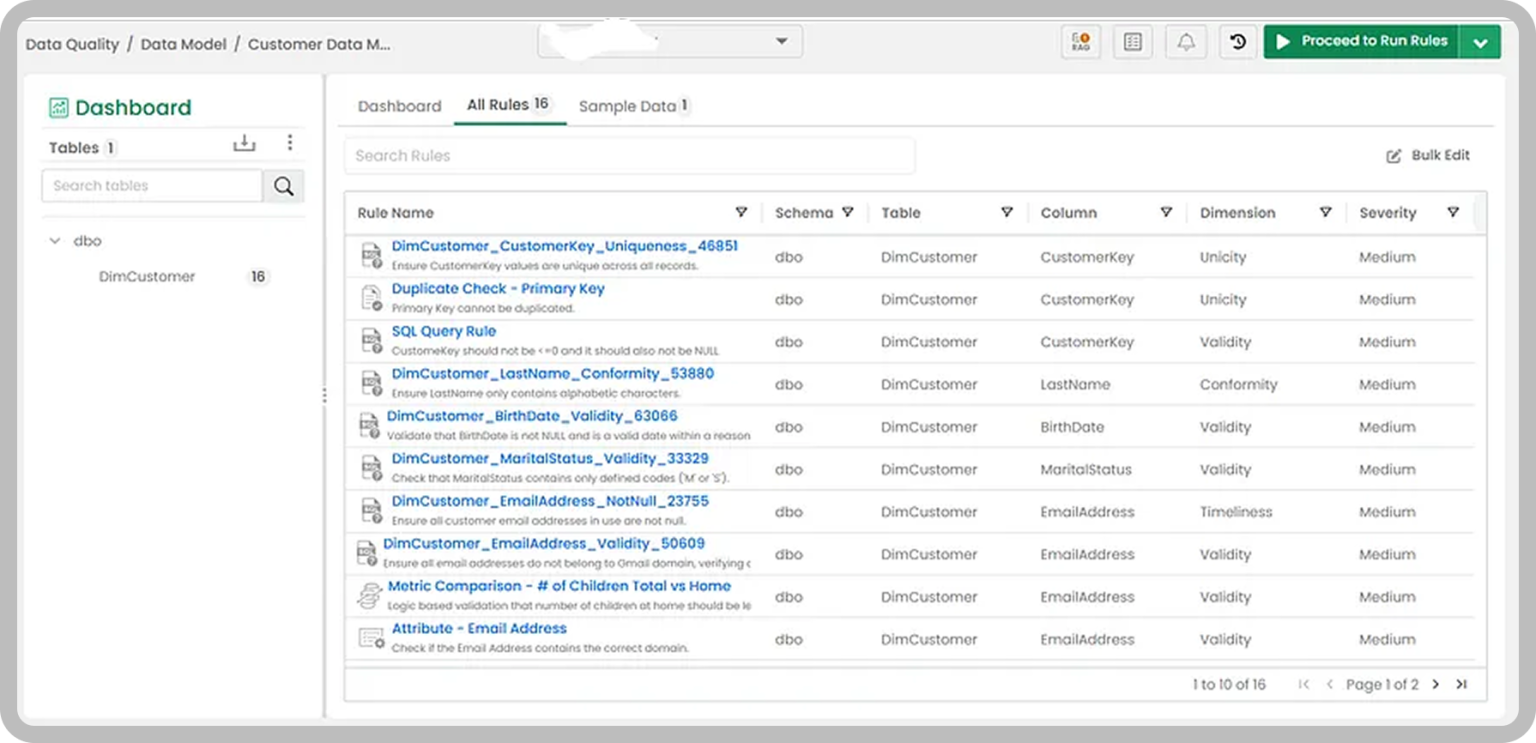Screen dimensions: 1536x743
Task: Filter the Severity column
Action: tap(1453, 212)
